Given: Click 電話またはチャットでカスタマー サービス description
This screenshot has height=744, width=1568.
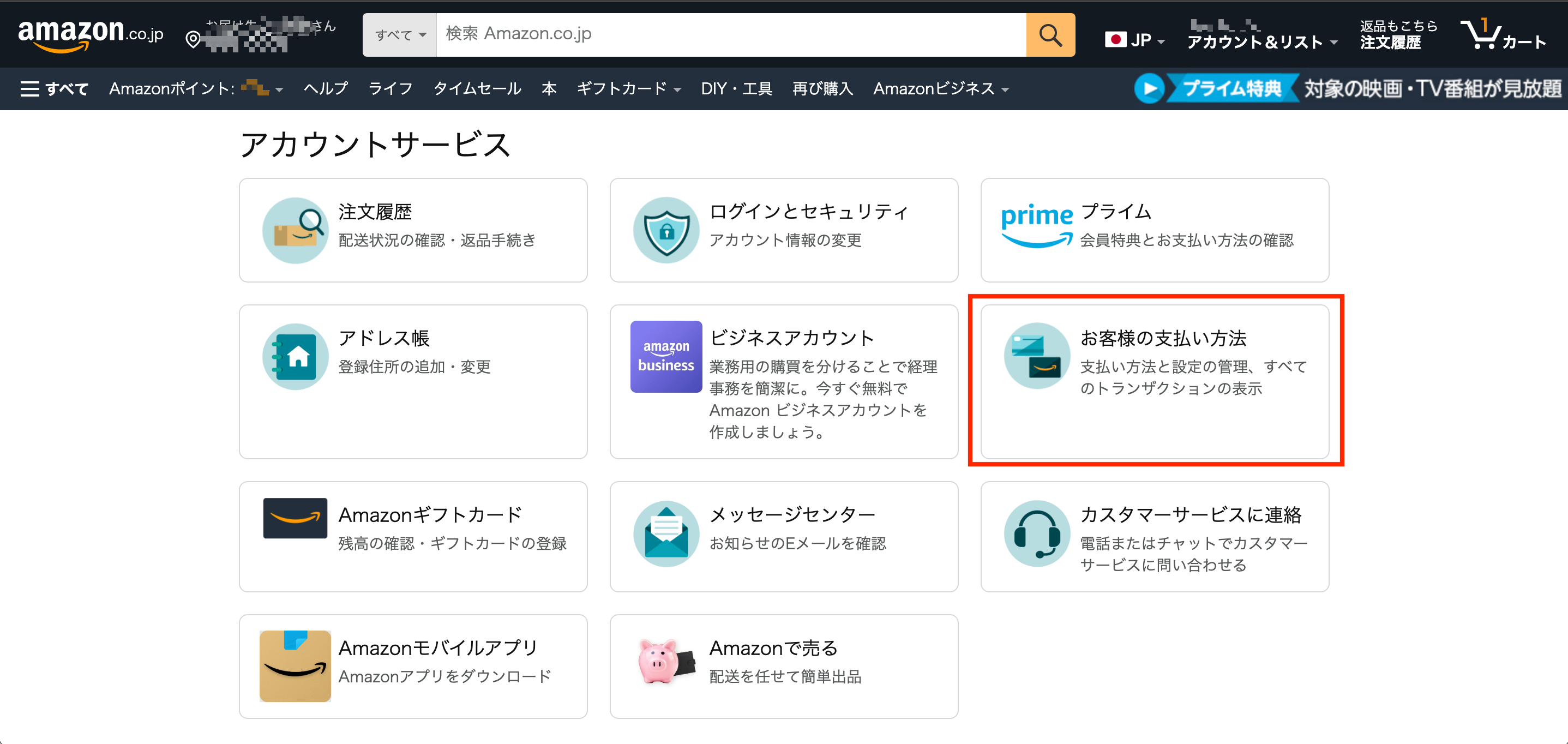Looking at the screenshot, I should click(1193, 555).
